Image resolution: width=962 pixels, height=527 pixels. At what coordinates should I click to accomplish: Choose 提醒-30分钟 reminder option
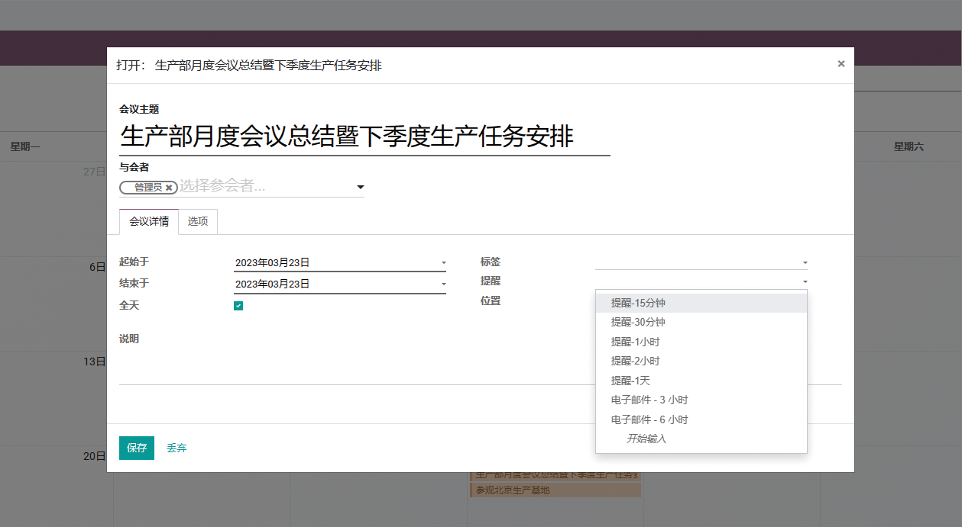pyautogui.click(x=639, y=322)
